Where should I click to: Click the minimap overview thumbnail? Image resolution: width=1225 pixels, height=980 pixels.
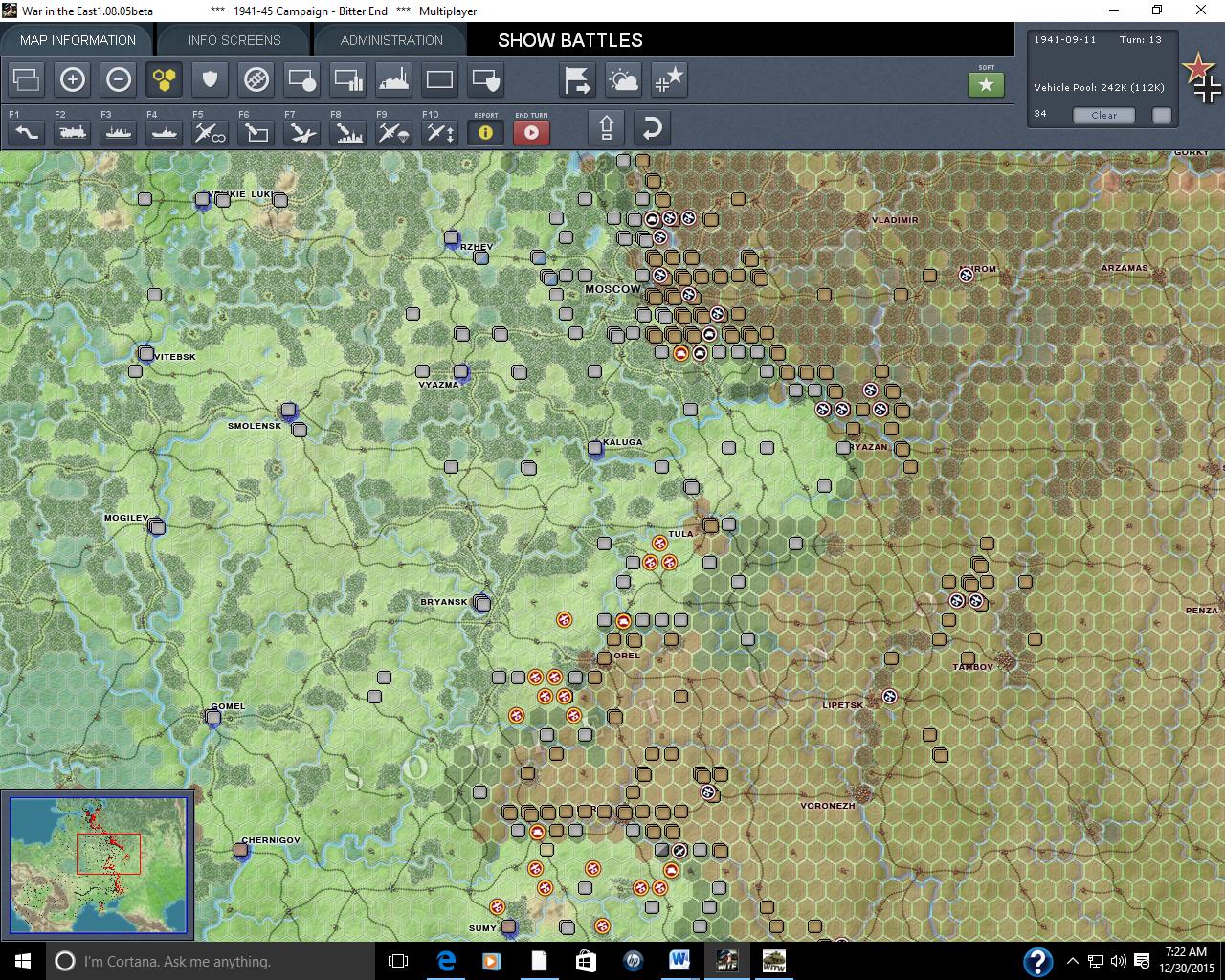98,864
